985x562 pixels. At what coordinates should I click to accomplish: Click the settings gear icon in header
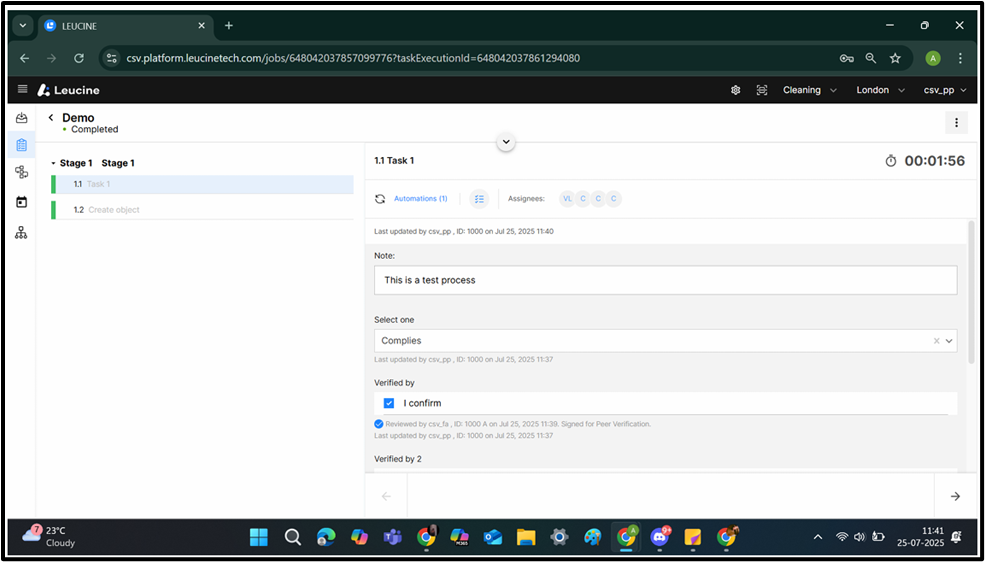735,90
